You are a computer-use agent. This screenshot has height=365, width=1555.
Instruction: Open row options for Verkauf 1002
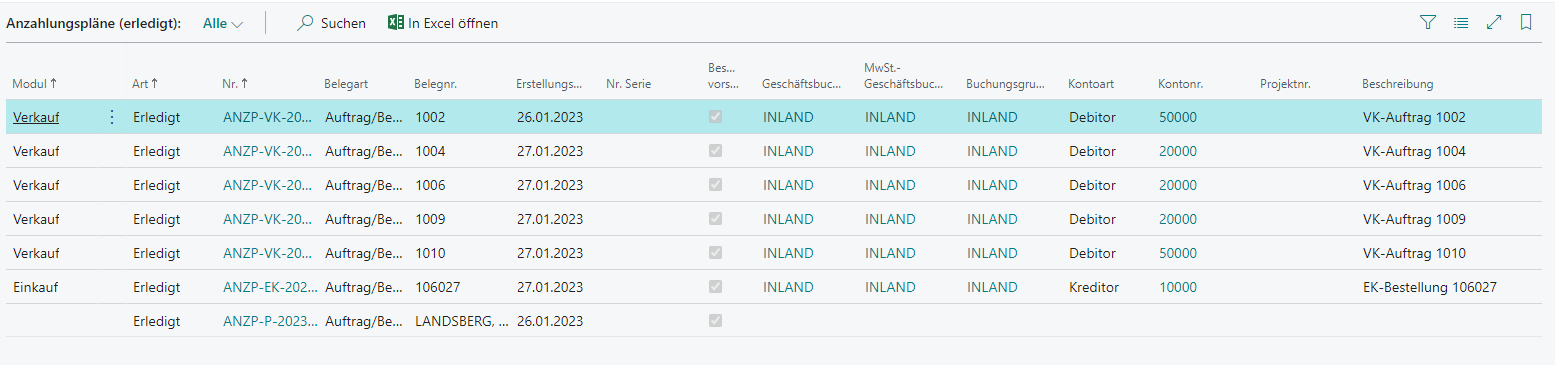click(111, 117)
